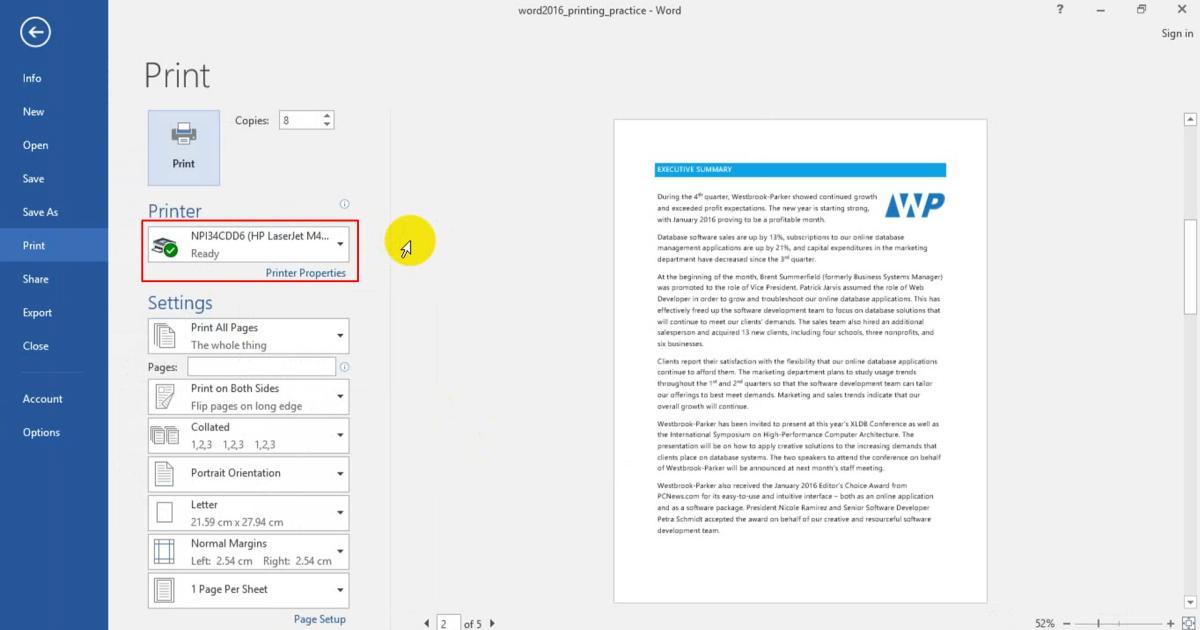Click the info icon next to Pages field
This screenshot has height=630, width=1200.
[344, 367]
